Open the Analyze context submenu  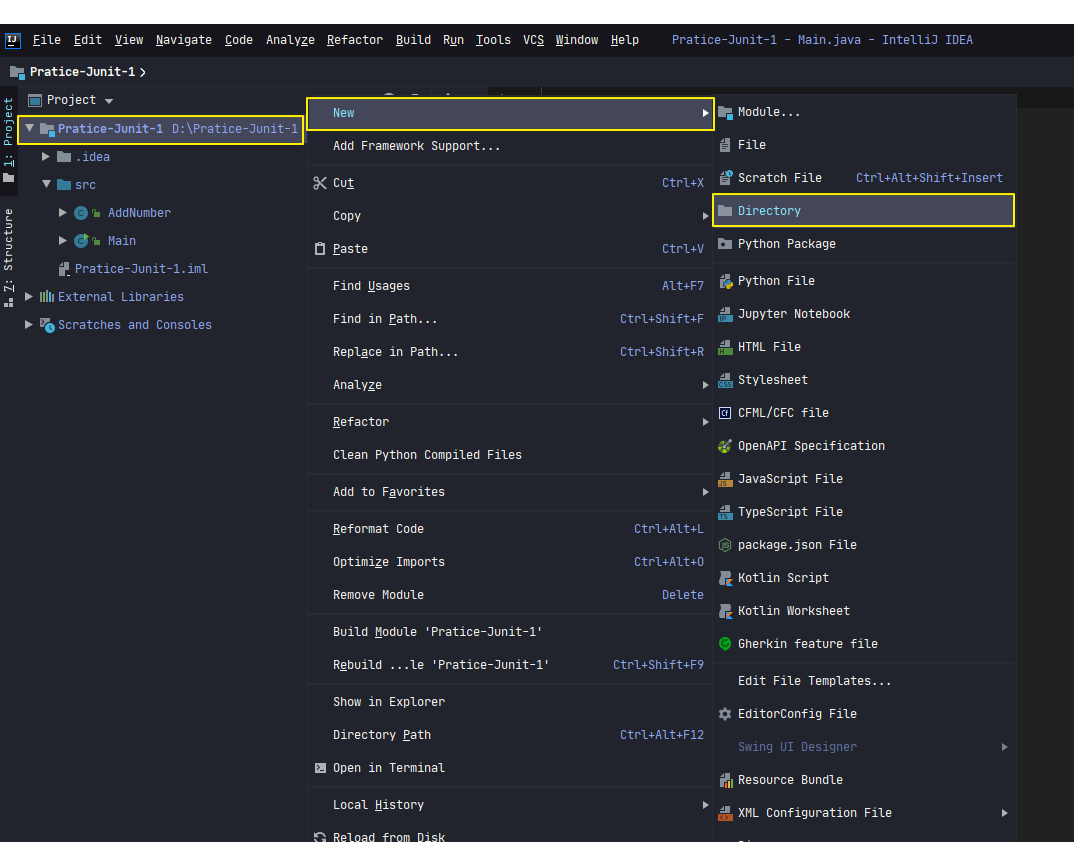(510, 385)
